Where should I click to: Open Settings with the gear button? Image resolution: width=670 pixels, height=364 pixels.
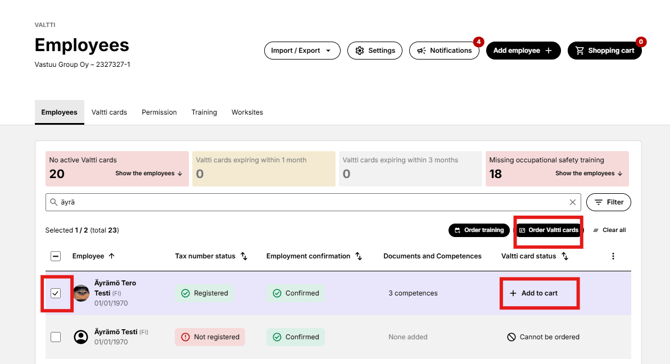(374, 50)
